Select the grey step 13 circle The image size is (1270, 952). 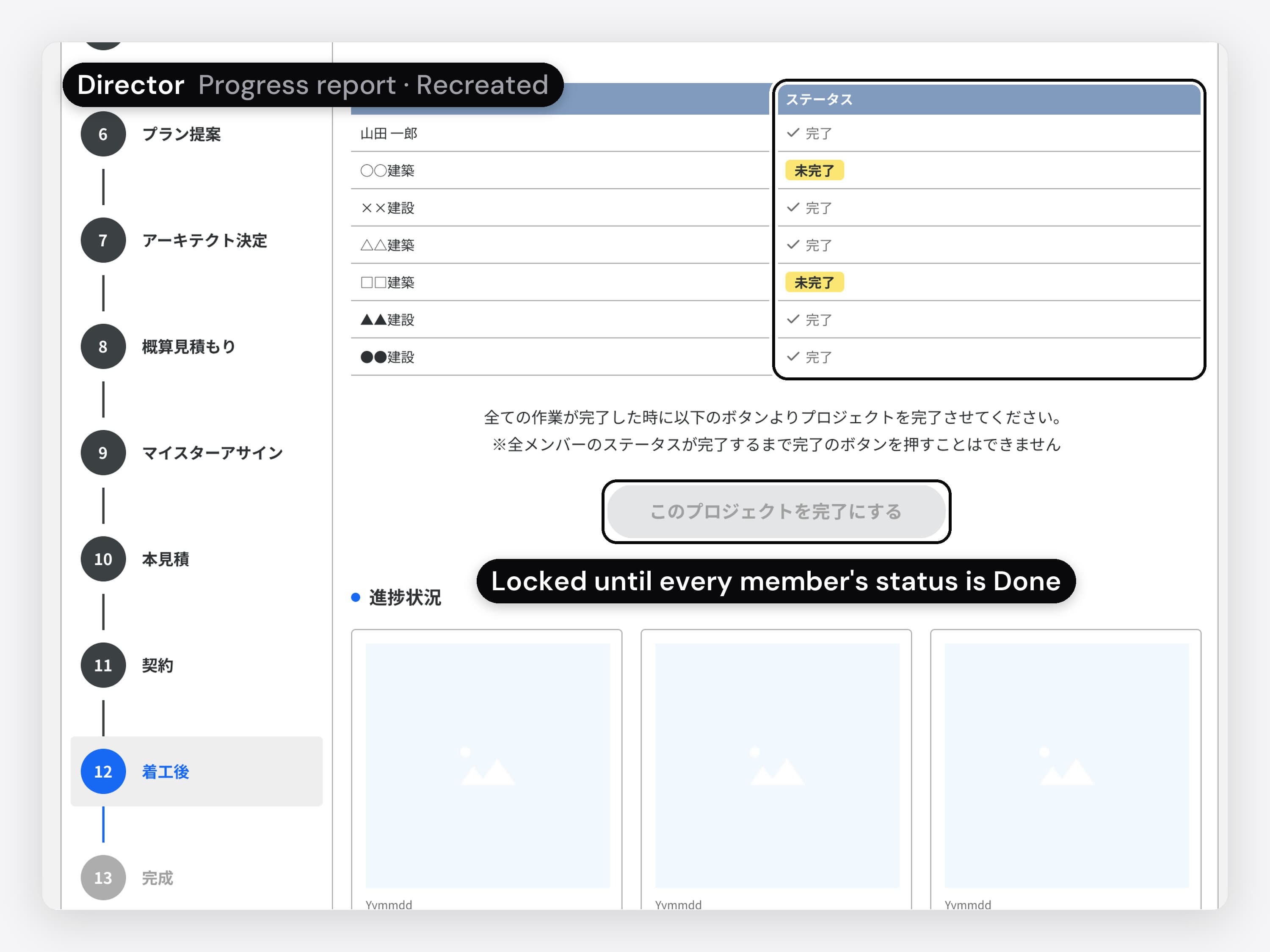pos(103,878)
